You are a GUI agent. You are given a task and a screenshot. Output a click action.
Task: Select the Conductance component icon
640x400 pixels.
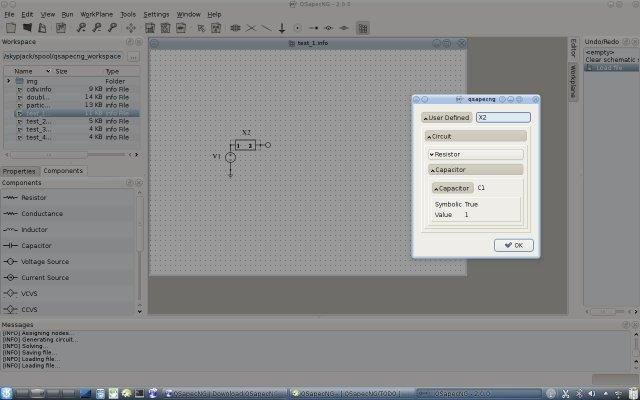coord(11,214)
